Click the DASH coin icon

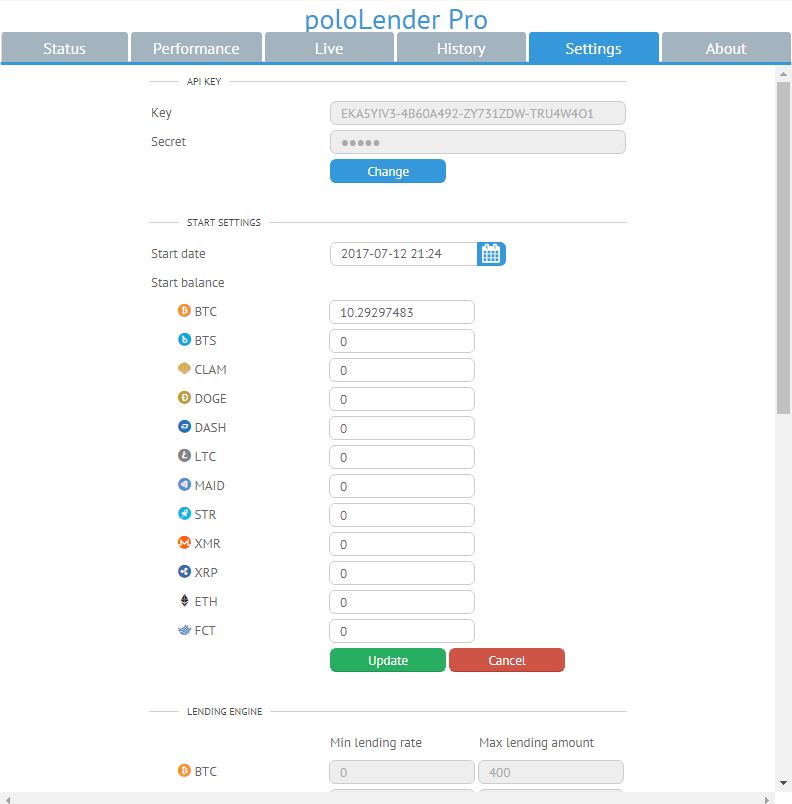pos(184,427)
